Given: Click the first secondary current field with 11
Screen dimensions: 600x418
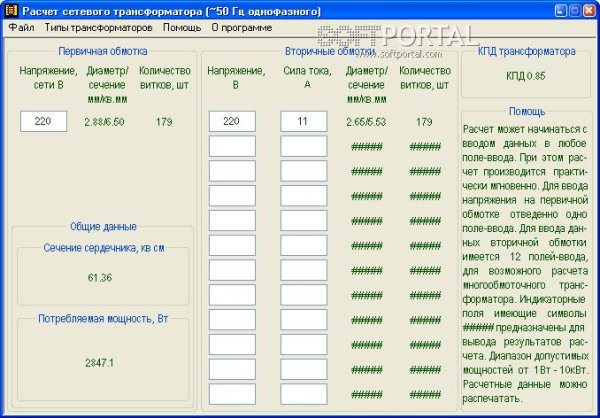Looking at the screenshot, I should [x=304, y=121].
